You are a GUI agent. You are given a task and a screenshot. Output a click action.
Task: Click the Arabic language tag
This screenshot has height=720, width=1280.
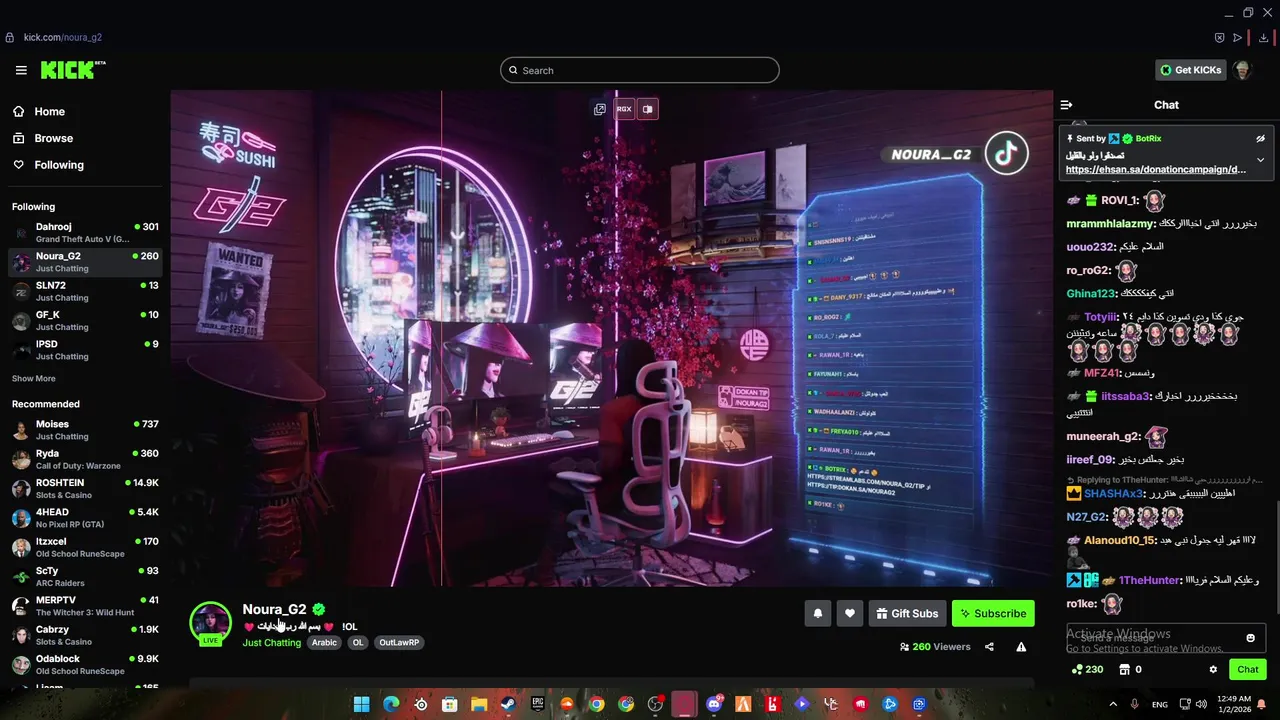click(x=324, y=643)
